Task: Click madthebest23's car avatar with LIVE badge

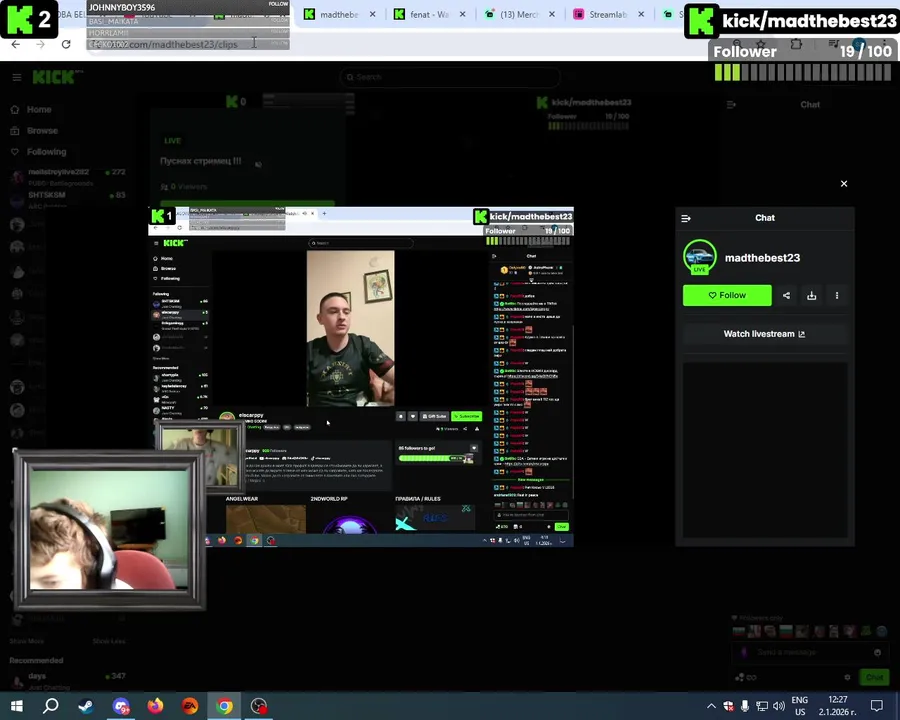Action: [x=700, y=257]
